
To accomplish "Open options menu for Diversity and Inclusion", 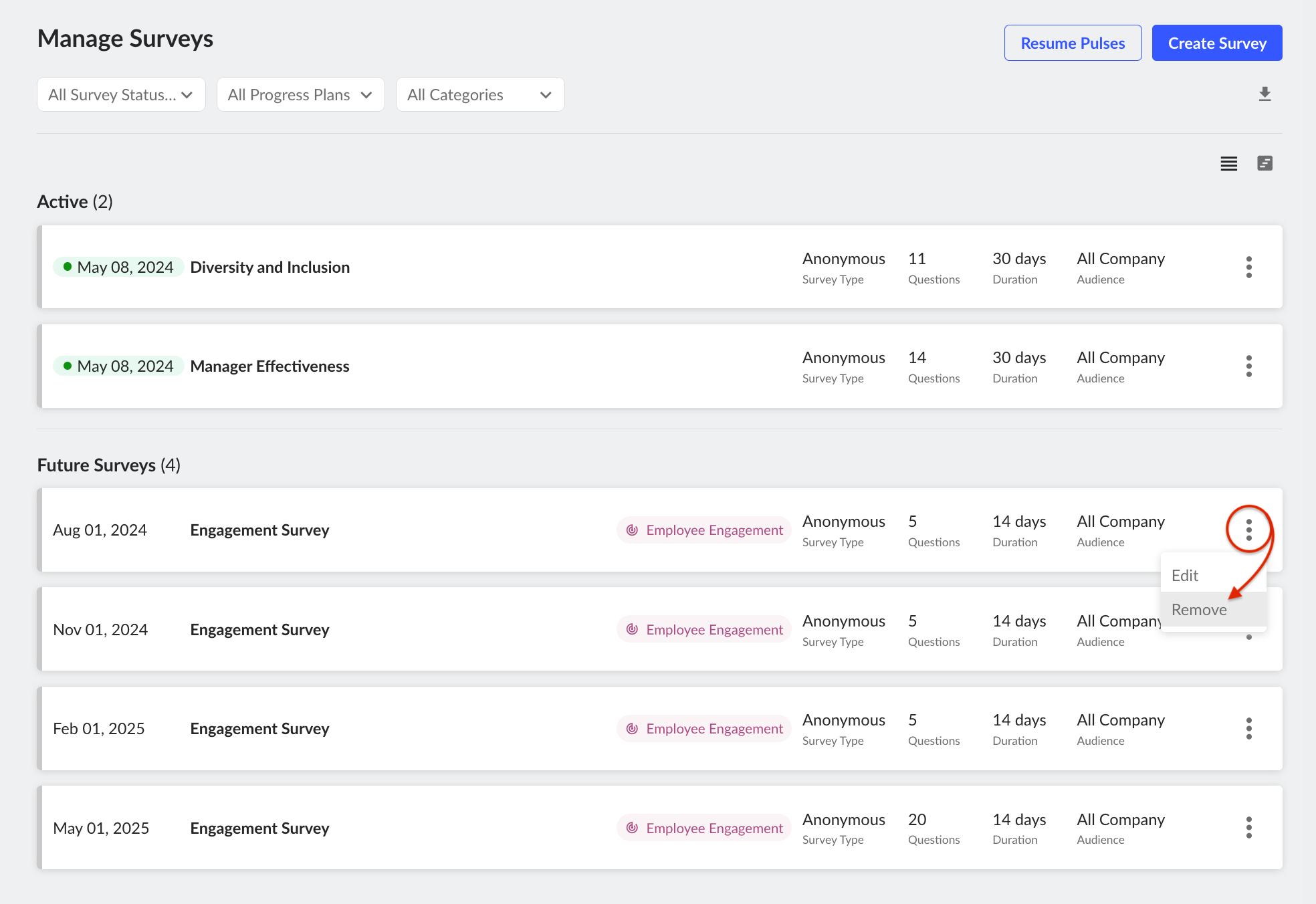I will [1248, 267].
